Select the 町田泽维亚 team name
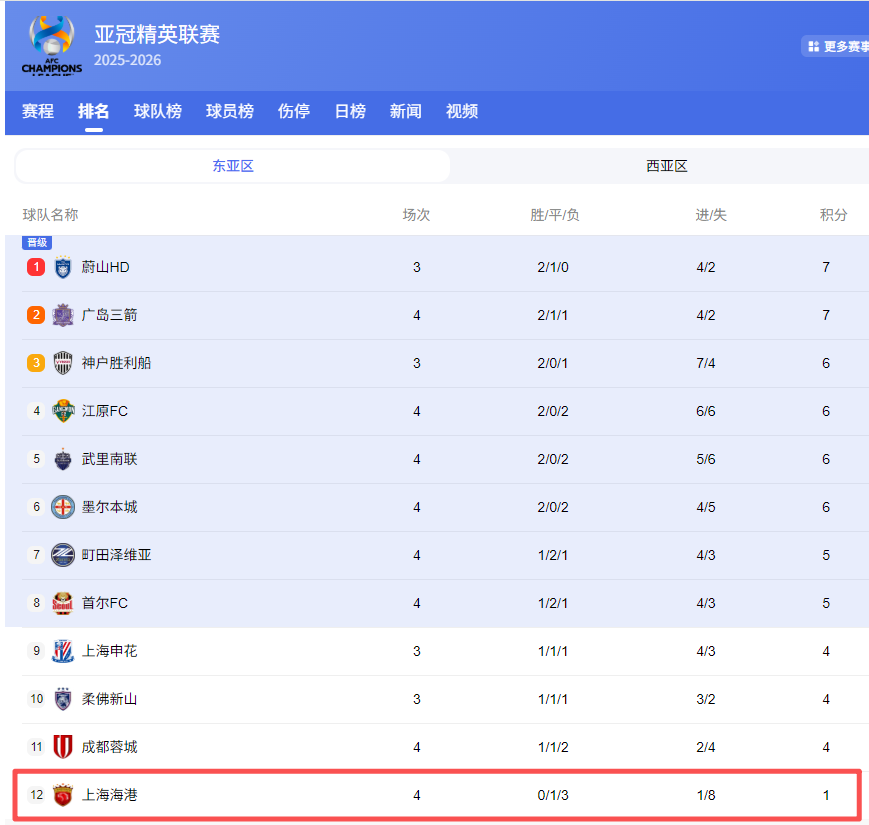The image size is (869, 825). (116, 555)
